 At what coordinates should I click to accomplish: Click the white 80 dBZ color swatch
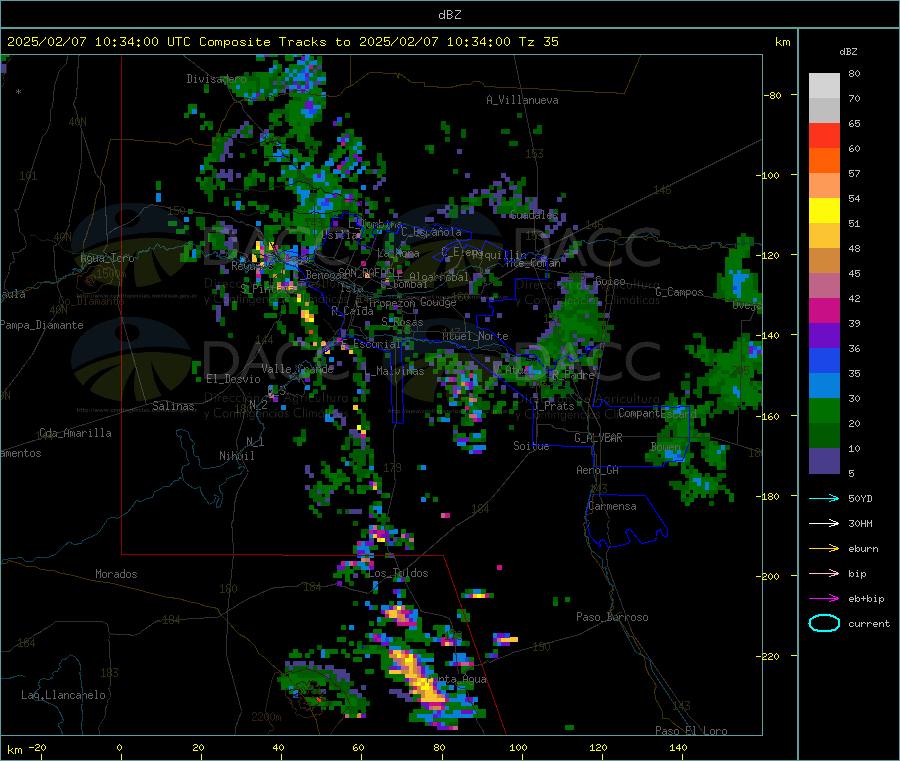tap(824, 86)
